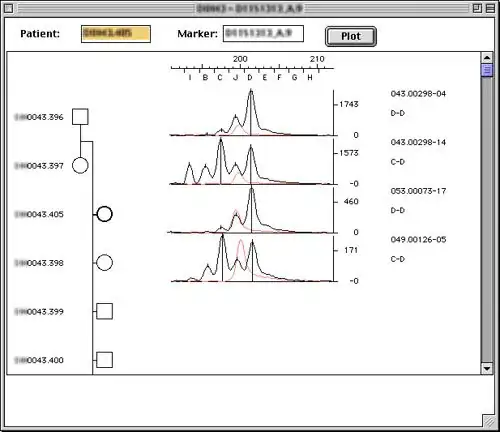Image resolution: width=500 pixels, height=432 pixels.
Task: Focus the Marker text field
Action: [263, 33]
